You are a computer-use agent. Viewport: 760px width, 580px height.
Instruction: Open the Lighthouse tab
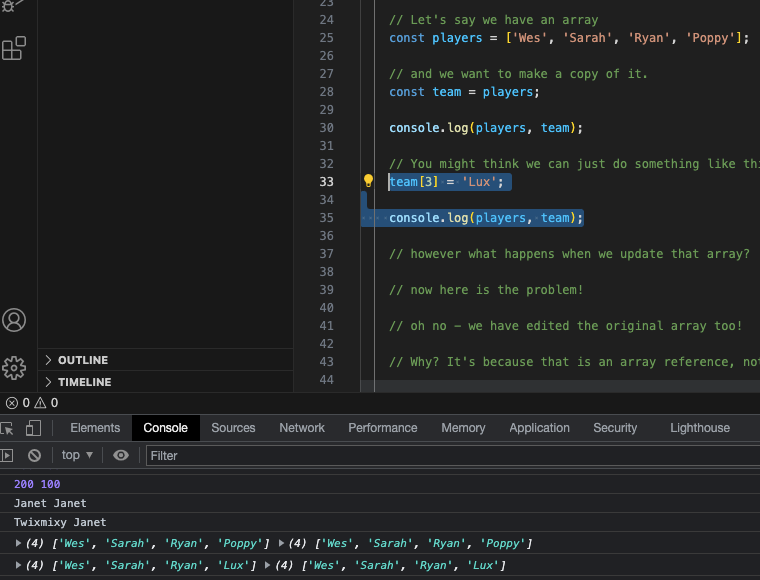click(699, 428)
